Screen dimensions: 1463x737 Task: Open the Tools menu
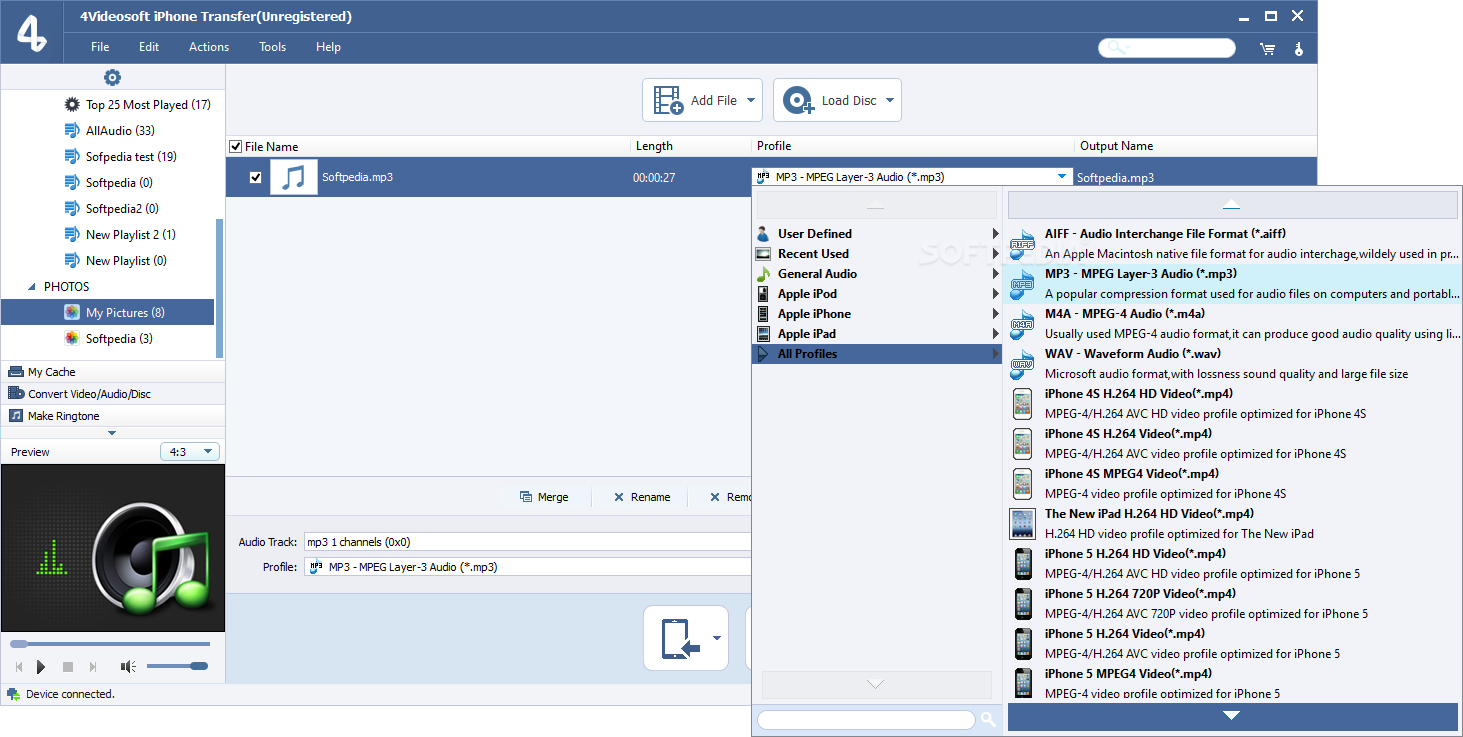272,47
